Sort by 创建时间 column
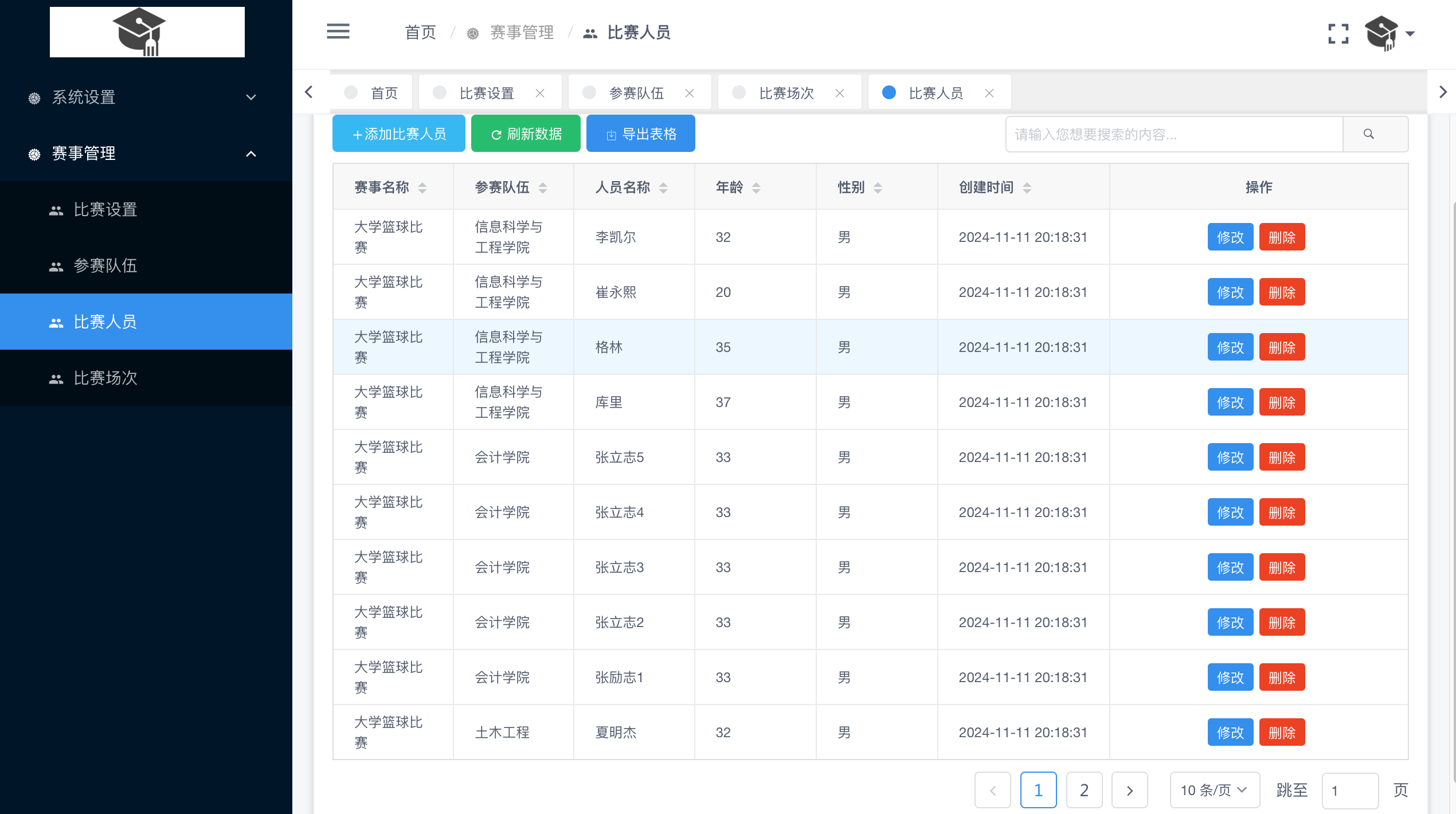Viewport: 1456px width, 814px height. click(1027, 187)
